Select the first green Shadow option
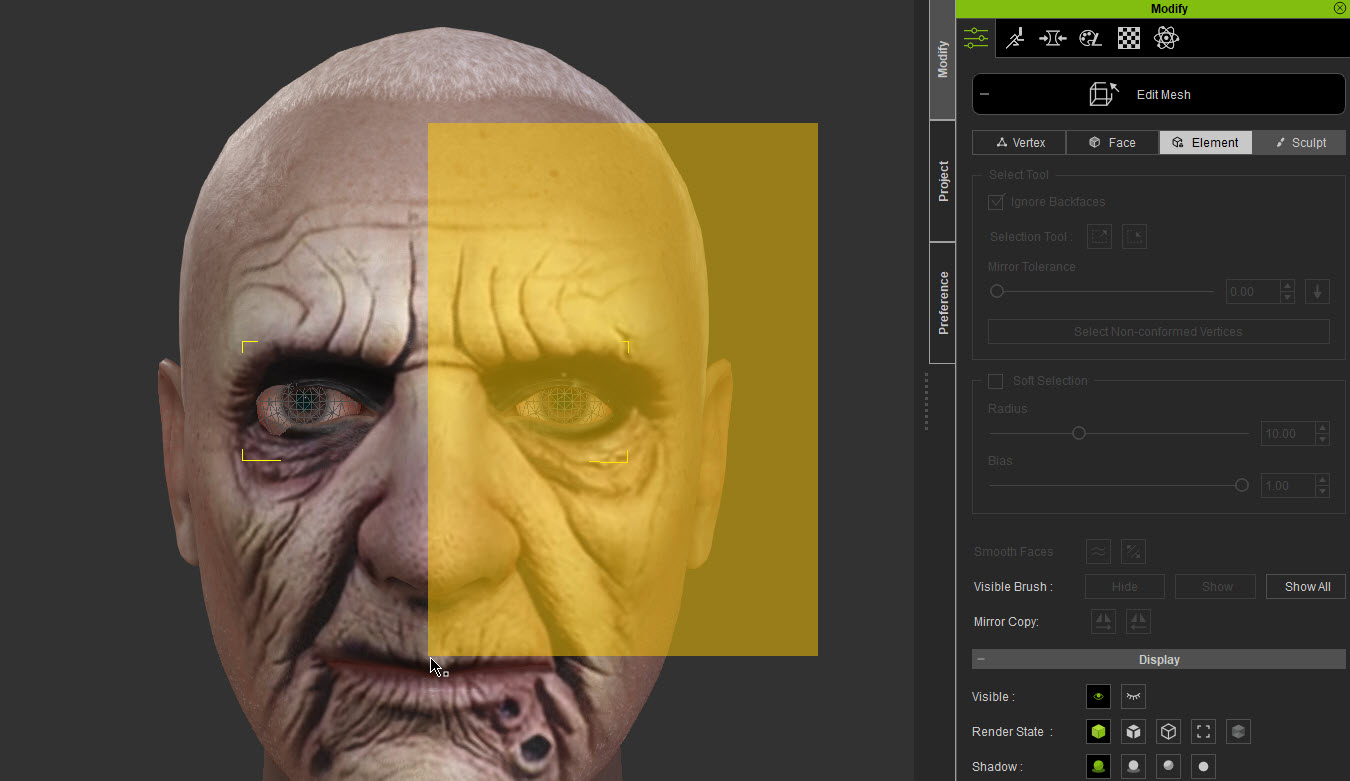The image size is (1350, 781). (1098, 767)
